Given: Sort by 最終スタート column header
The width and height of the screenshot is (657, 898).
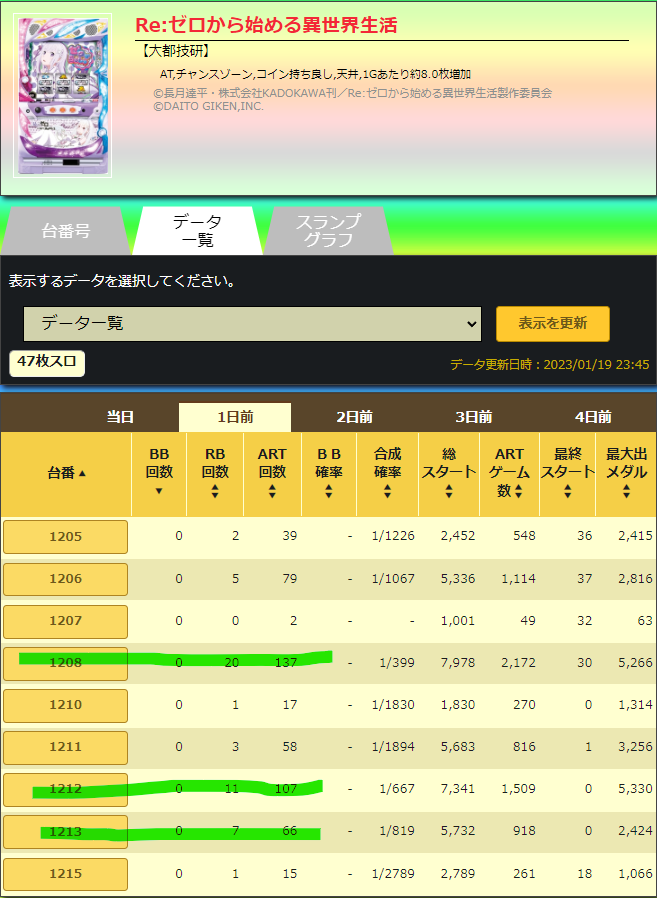Looking at the screenshot, I should point(568,474).
